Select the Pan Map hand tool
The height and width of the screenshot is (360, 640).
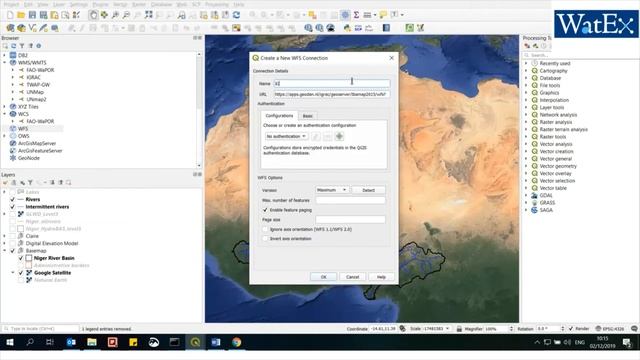[x=93, y=15]
